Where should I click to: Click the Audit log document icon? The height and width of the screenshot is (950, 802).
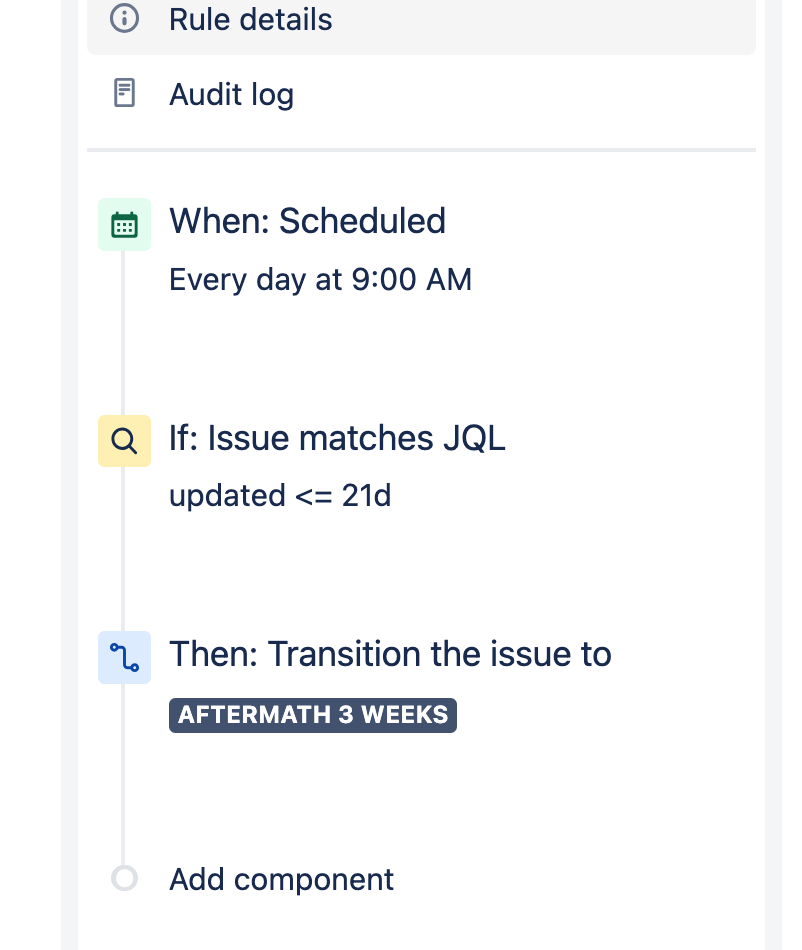(x=123, y=92)
